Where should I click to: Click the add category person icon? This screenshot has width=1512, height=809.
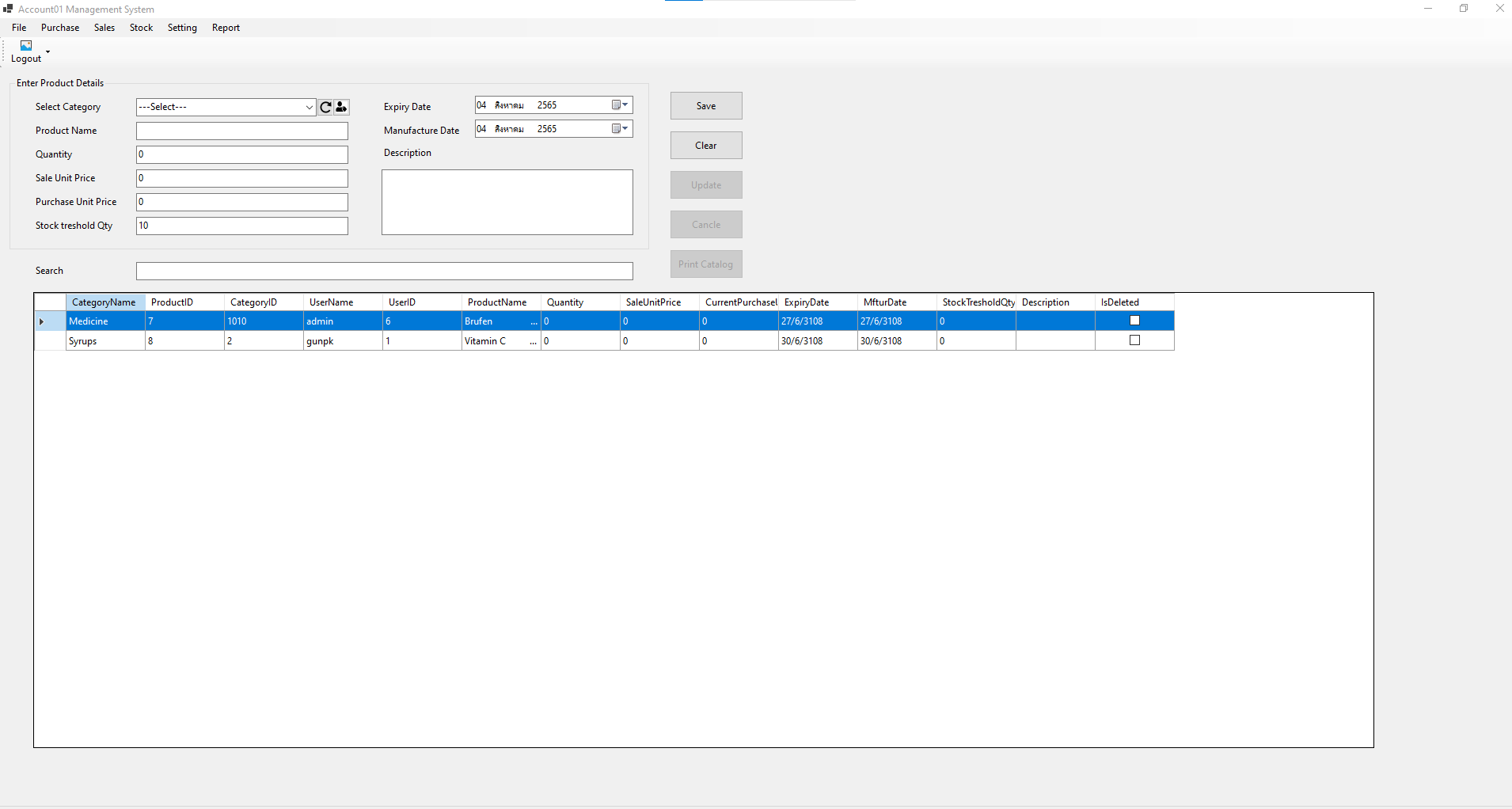[340, 107]
